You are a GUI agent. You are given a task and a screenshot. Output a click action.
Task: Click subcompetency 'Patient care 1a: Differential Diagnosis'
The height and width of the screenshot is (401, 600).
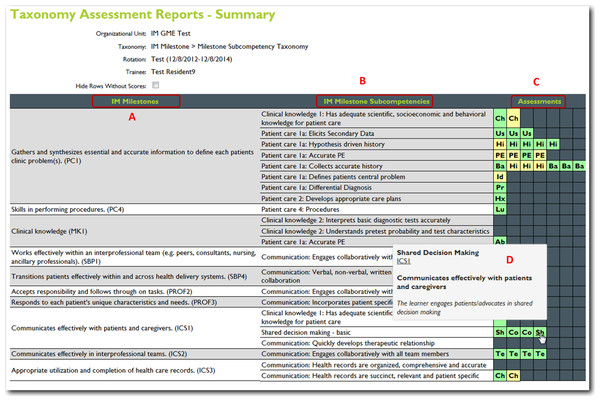(316, 187)
